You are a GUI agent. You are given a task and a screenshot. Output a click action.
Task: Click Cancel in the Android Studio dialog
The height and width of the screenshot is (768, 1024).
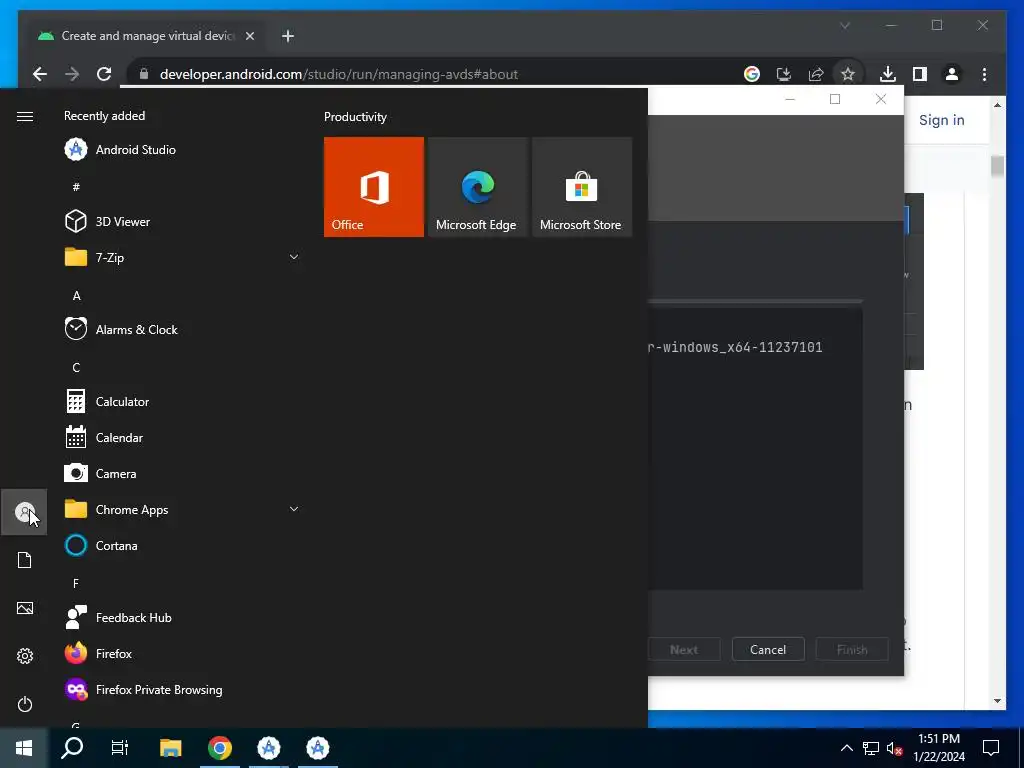pos(768,650)
